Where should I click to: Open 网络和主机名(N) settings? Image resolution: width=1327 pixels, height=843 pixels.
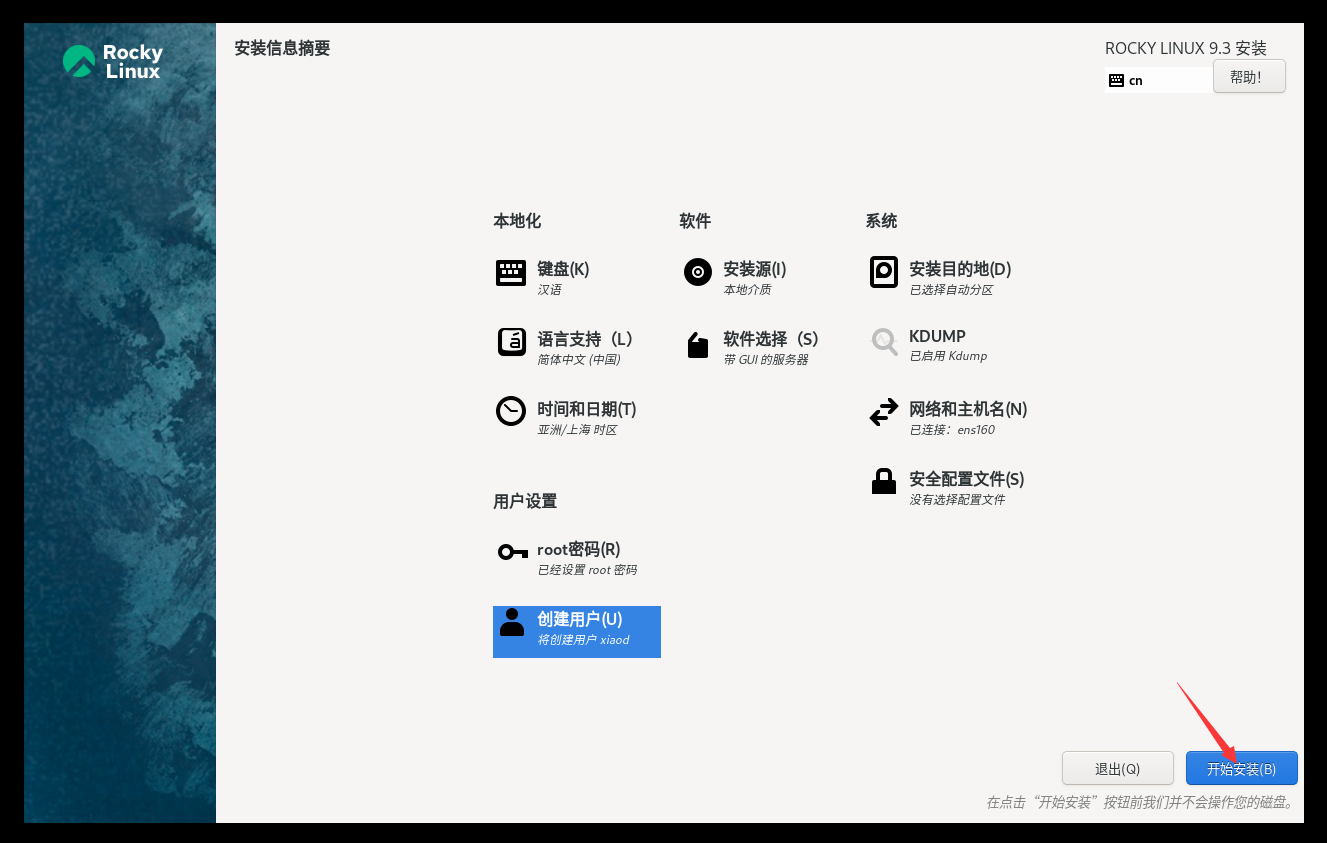tap(968, 409)
